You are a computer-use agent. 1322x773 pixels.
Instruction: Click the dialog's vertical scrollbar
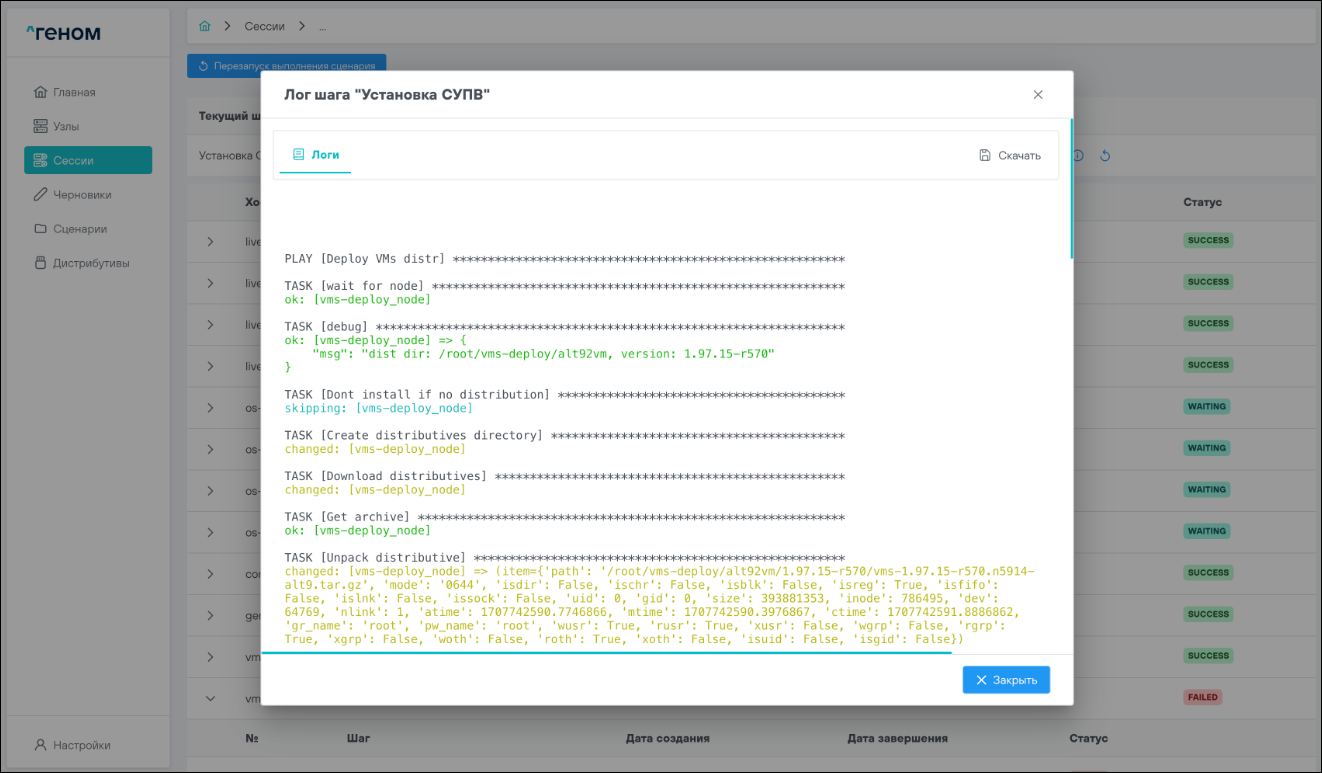[1071, 190]
